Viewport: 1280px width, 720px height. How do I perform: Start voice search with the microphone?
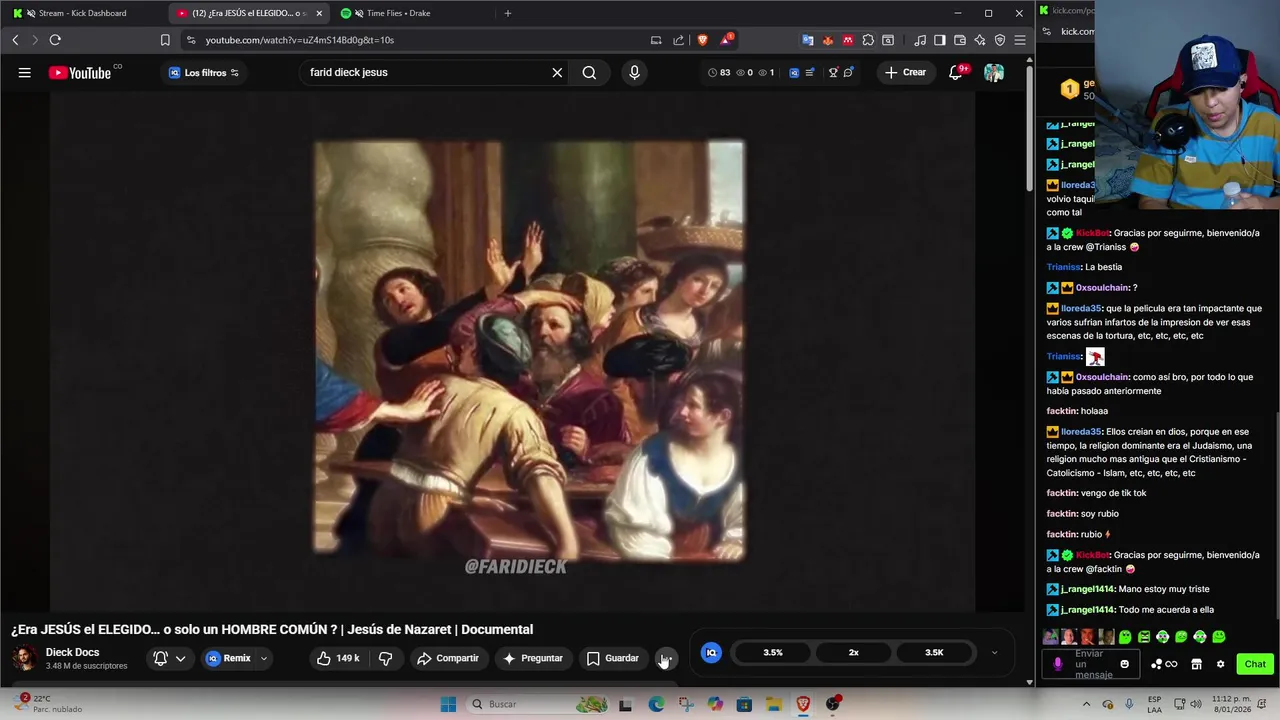coord(634,72)
